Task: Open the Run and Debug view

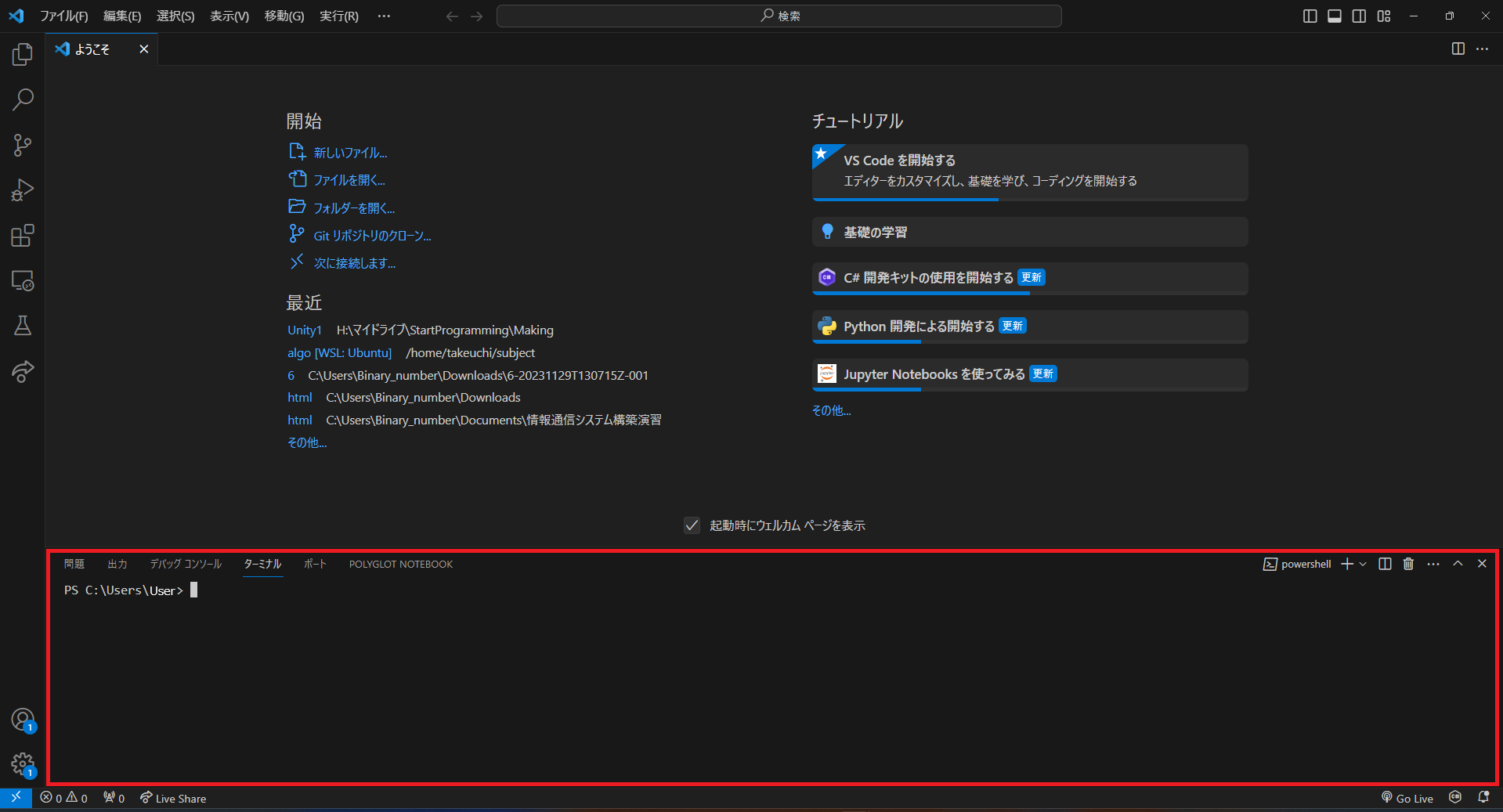Action: click(22, 190)
